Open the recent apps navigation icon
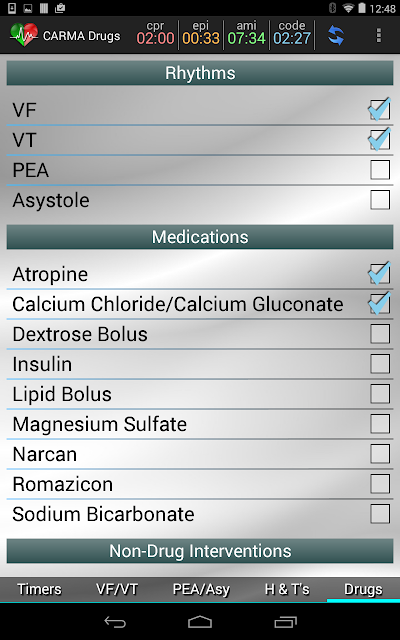Screen dimensions: 400x640 [285, 622]
